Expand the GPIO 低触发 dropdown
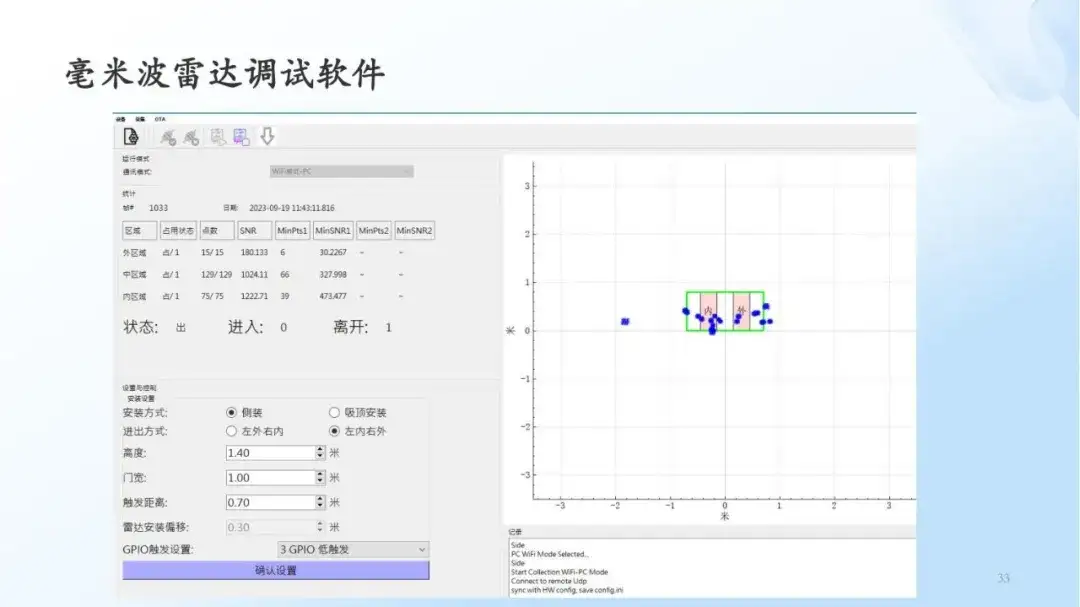The image size is (1080, 607). (x=353, y=549)
